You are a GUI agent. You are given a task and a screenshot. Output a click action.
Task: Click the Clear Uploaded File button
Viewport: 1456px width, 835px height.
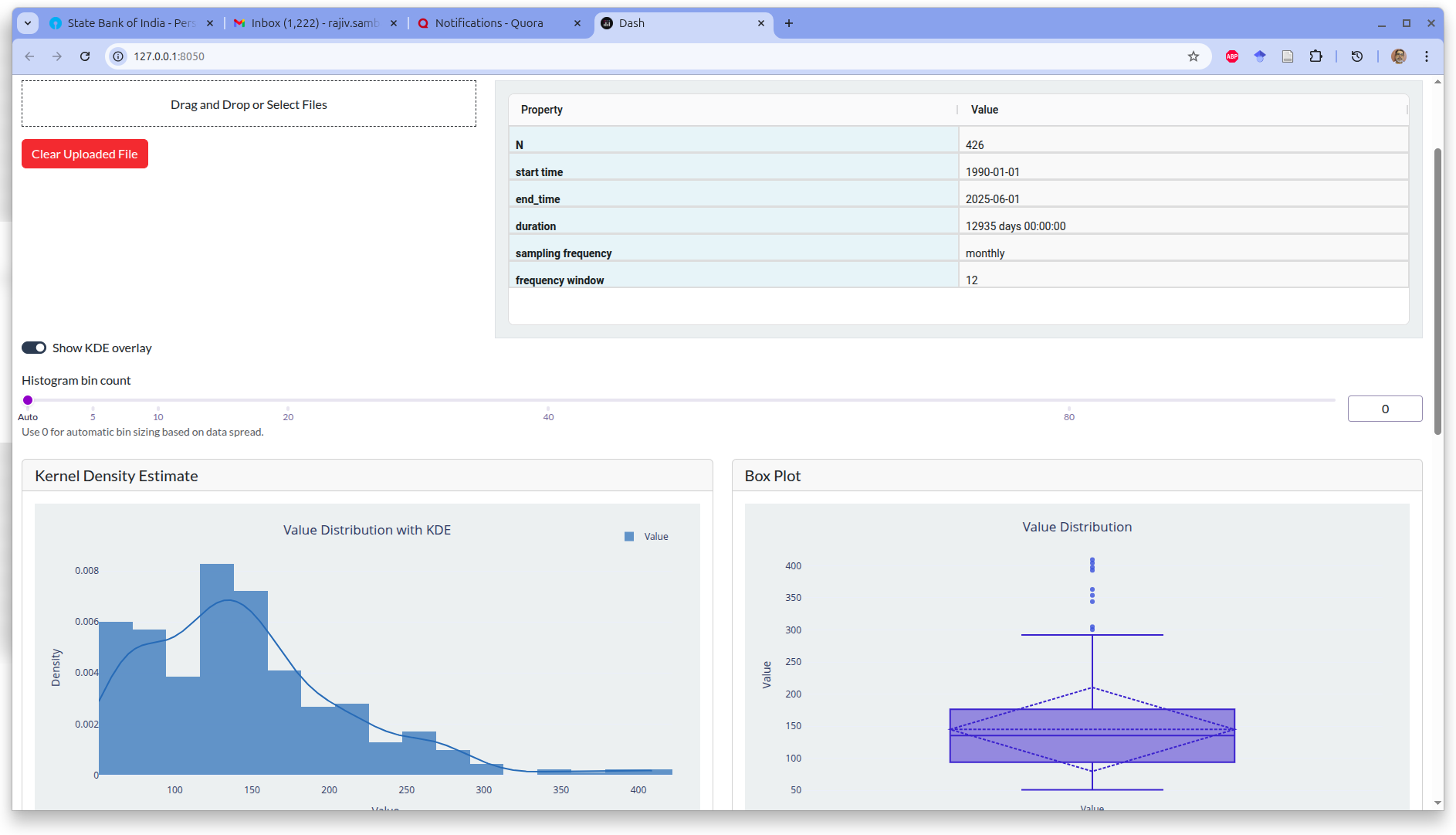(85, 154)
